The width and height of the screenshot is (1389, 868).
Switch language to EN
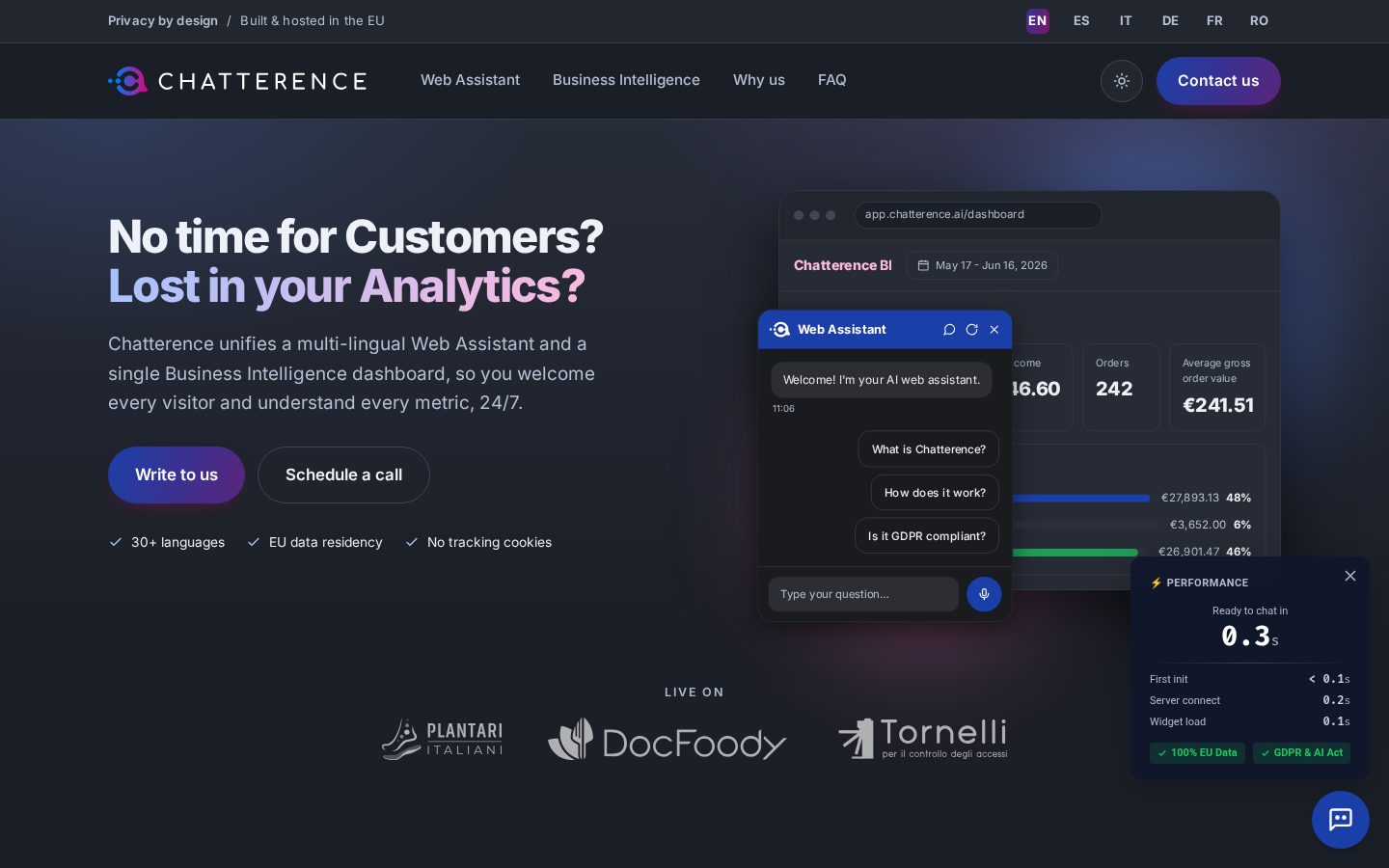[1037, 20]
